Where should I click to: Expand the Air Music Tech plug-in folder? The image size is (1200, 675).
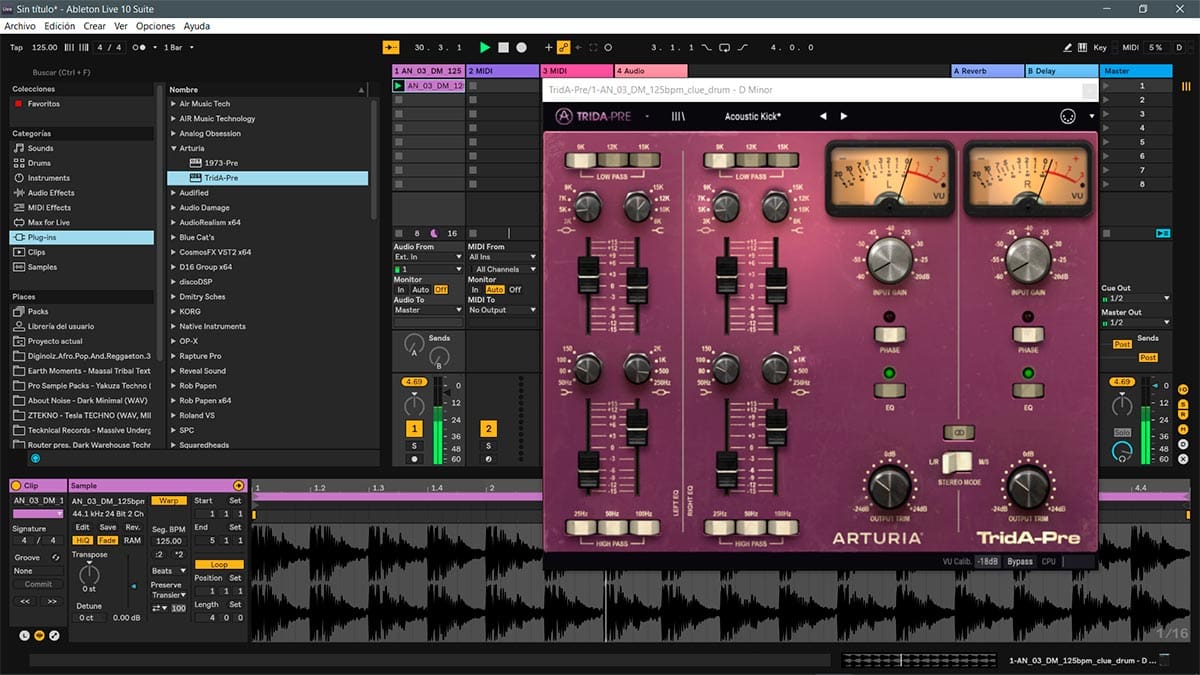[173, 104]
